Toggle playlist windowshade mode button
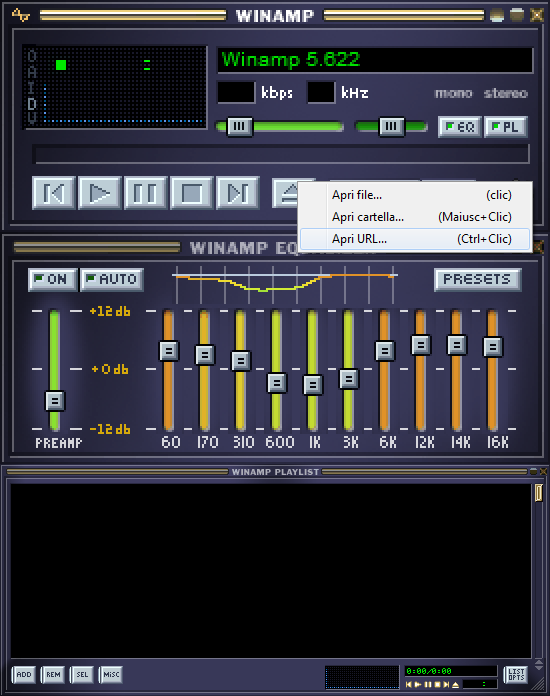The height and width of the screenshot is (696, 550). [533, 471]
